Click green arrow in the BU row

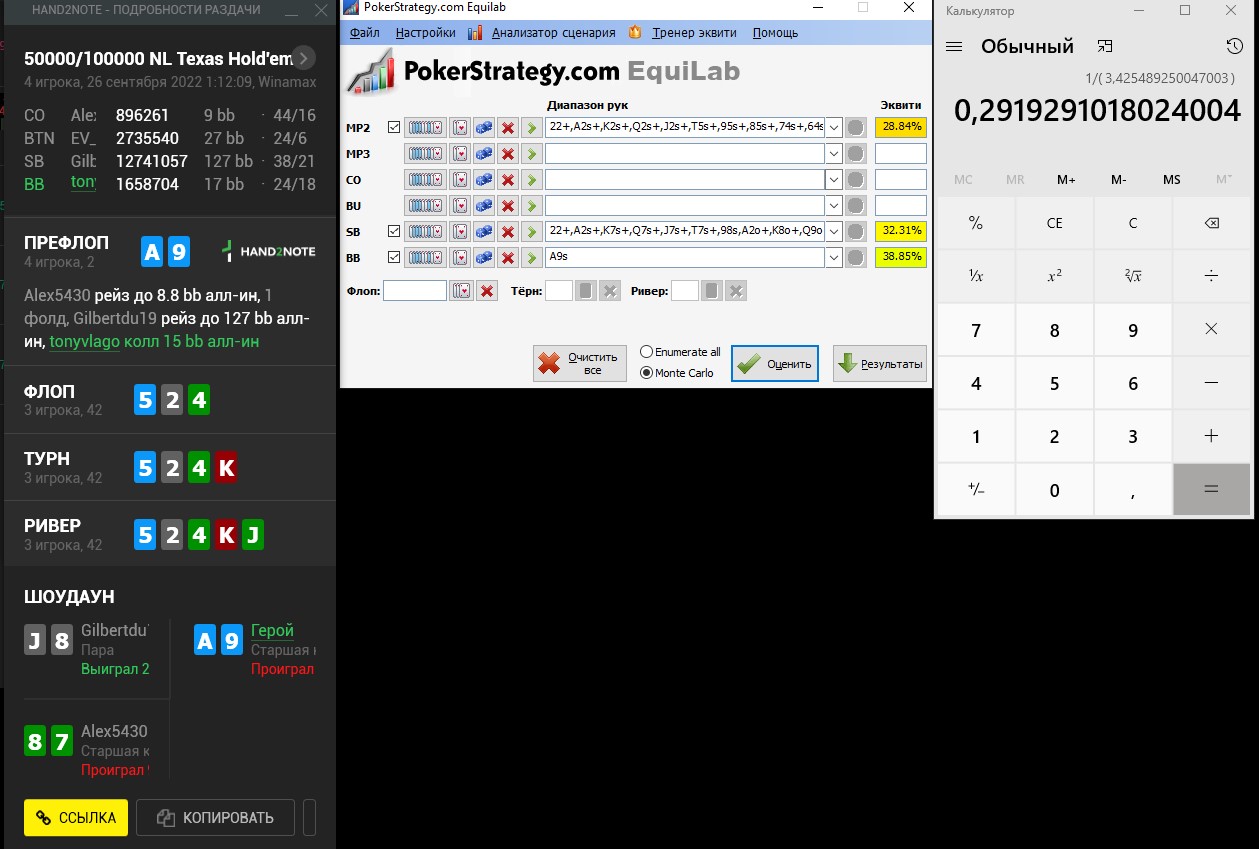[532, 205]
